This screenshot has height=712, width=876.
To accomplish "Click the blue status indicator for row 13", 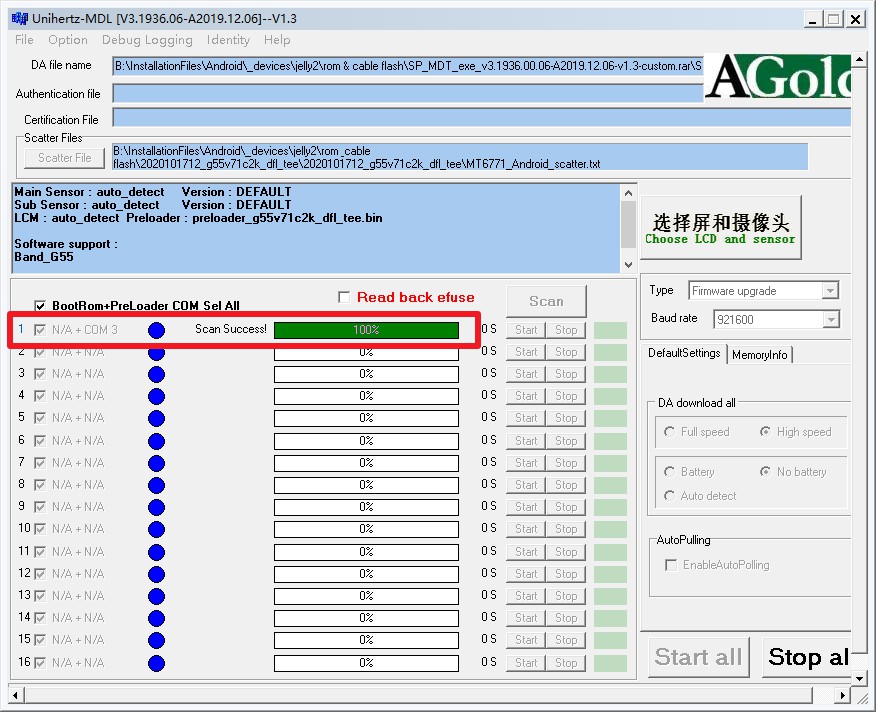I will coord(156,596).
